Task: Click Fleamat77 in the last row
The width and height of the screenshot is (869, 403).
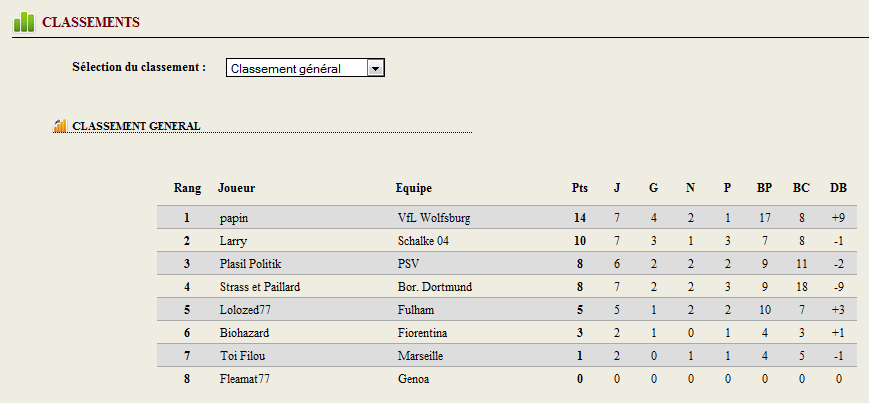Action: pos(244,379)
